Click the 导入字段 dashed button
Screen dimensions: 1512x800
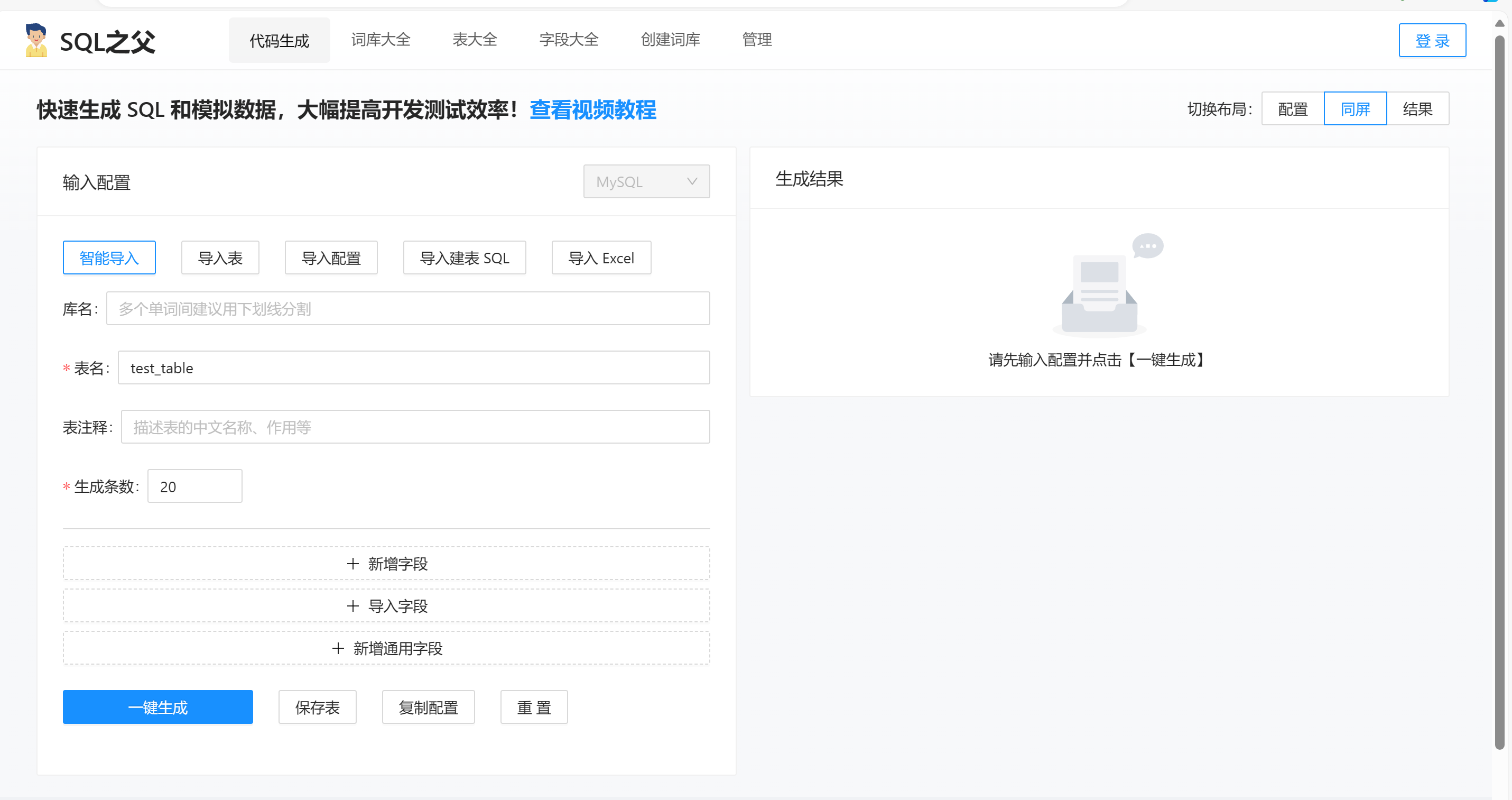386,606
